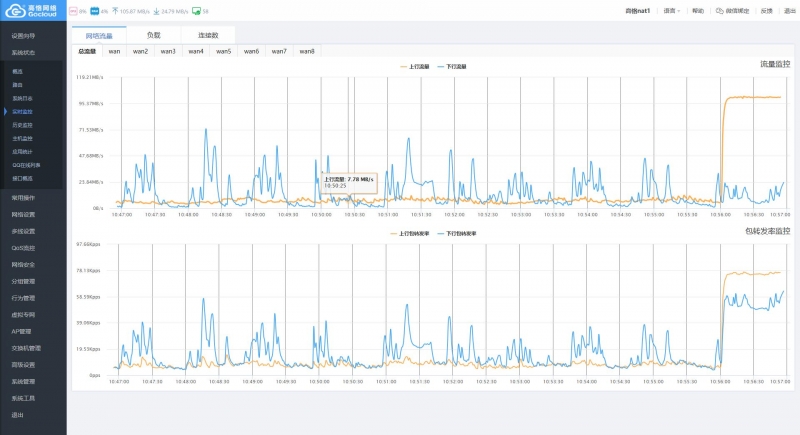The image size is (800, 435).
Task: Click the upload speed arrow icon
Action: (x=114, y=11)
